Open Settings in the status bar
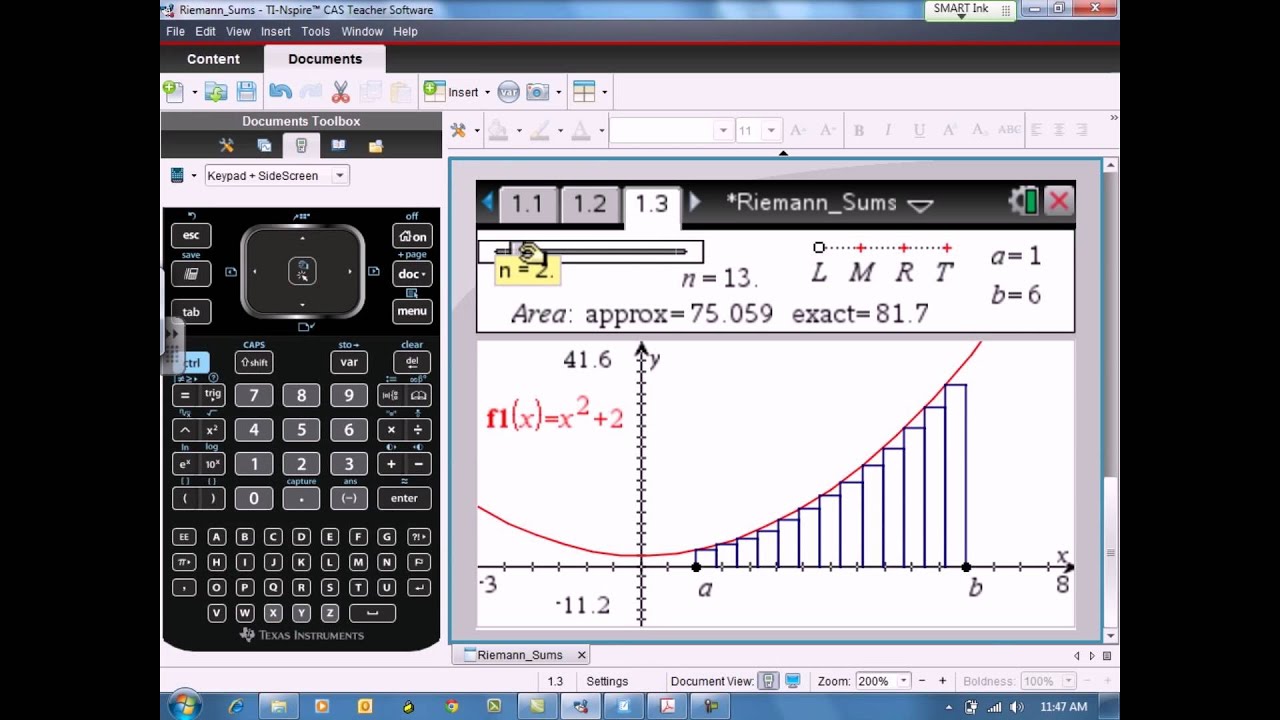 point(607,681)
